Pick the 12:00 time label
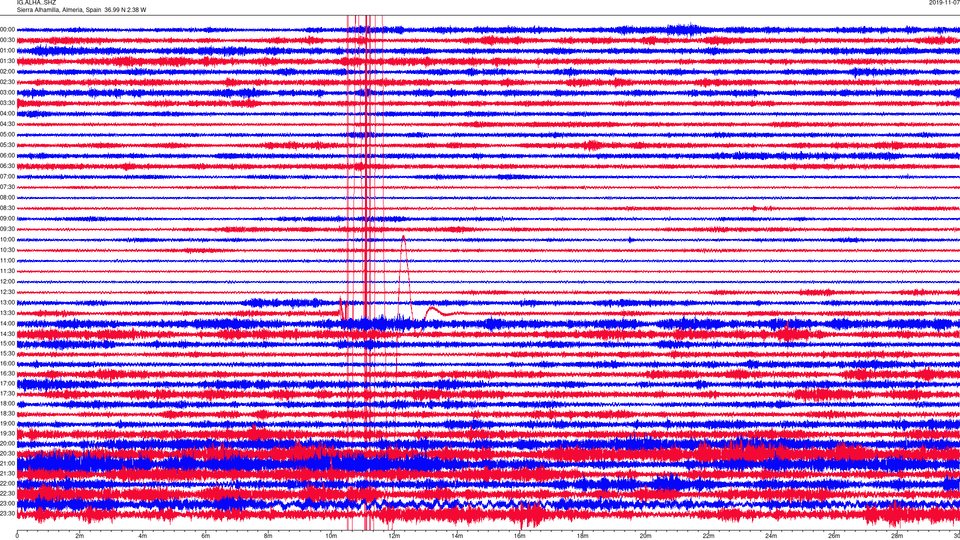Image resolution: width=960 pixels, height=540 pixels. 7,282
